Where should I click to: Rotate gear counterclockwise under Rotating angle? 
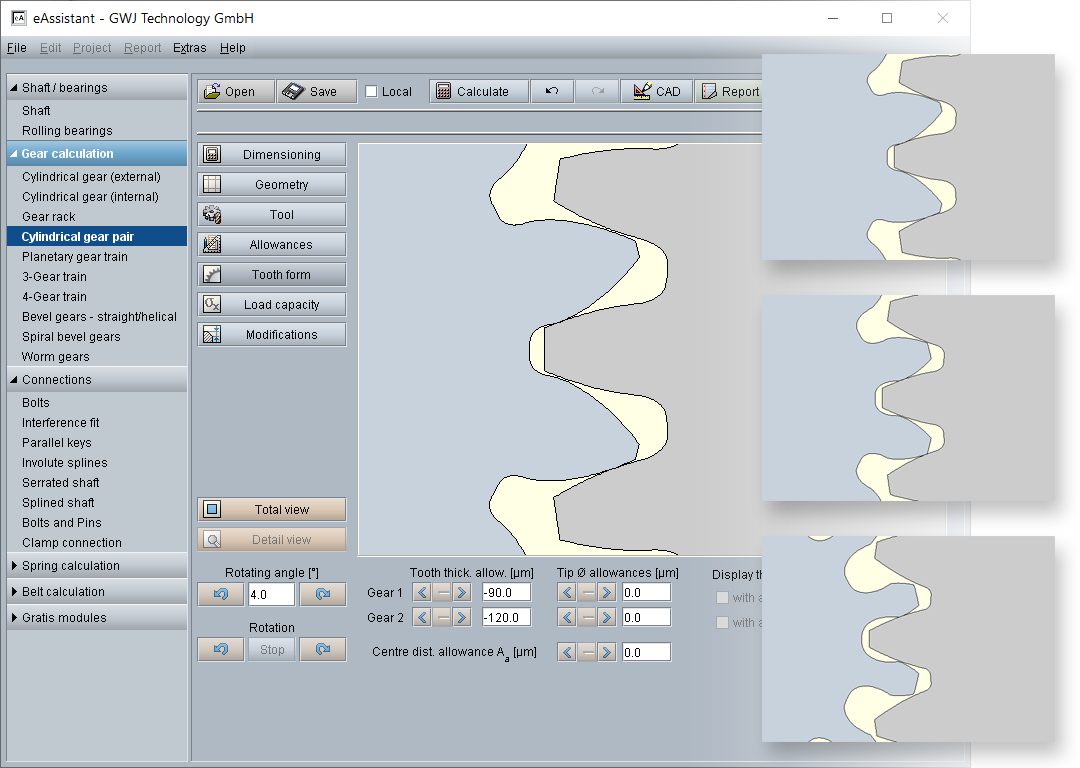[x=221, y=594]
